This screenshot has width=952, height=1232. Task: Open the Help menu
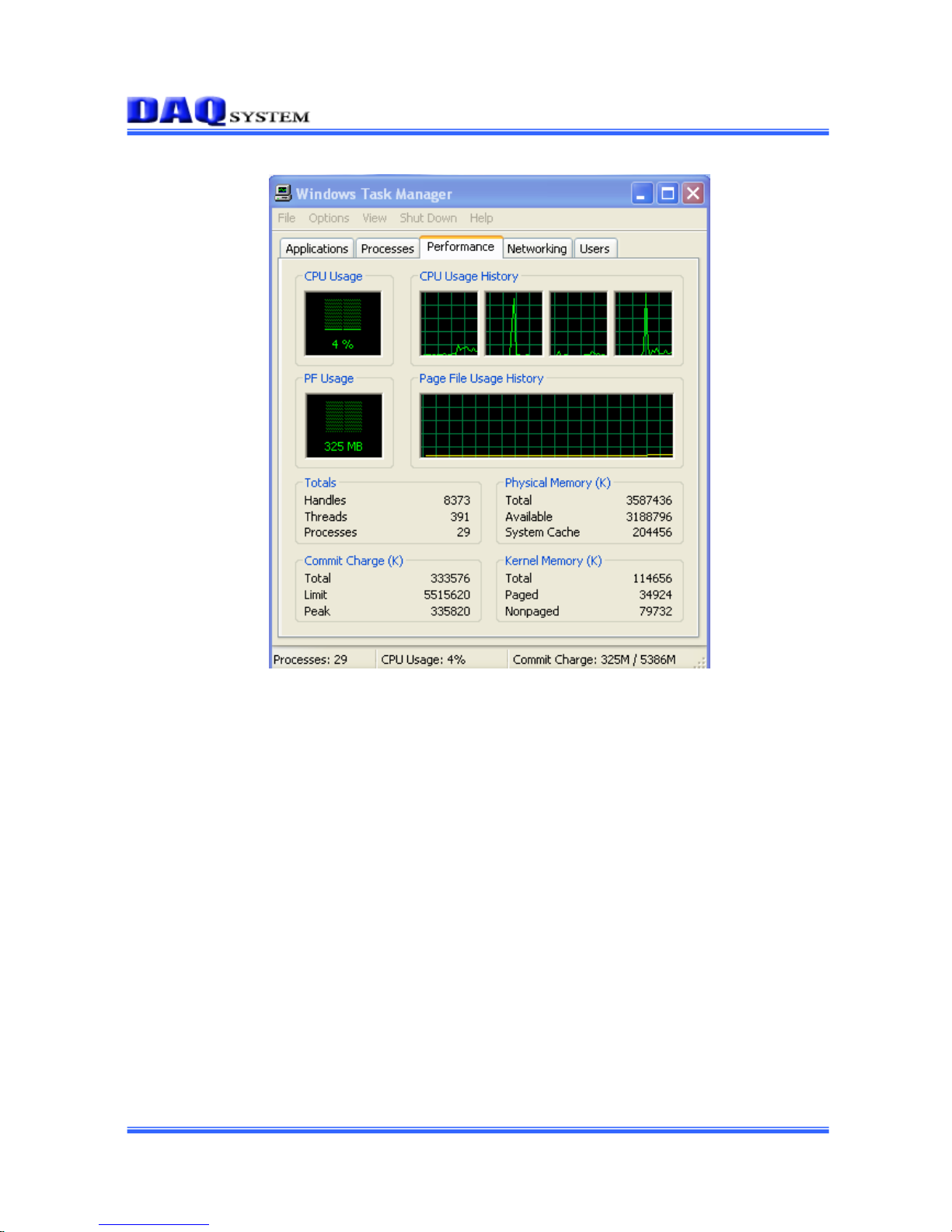[x=481, y=218]
